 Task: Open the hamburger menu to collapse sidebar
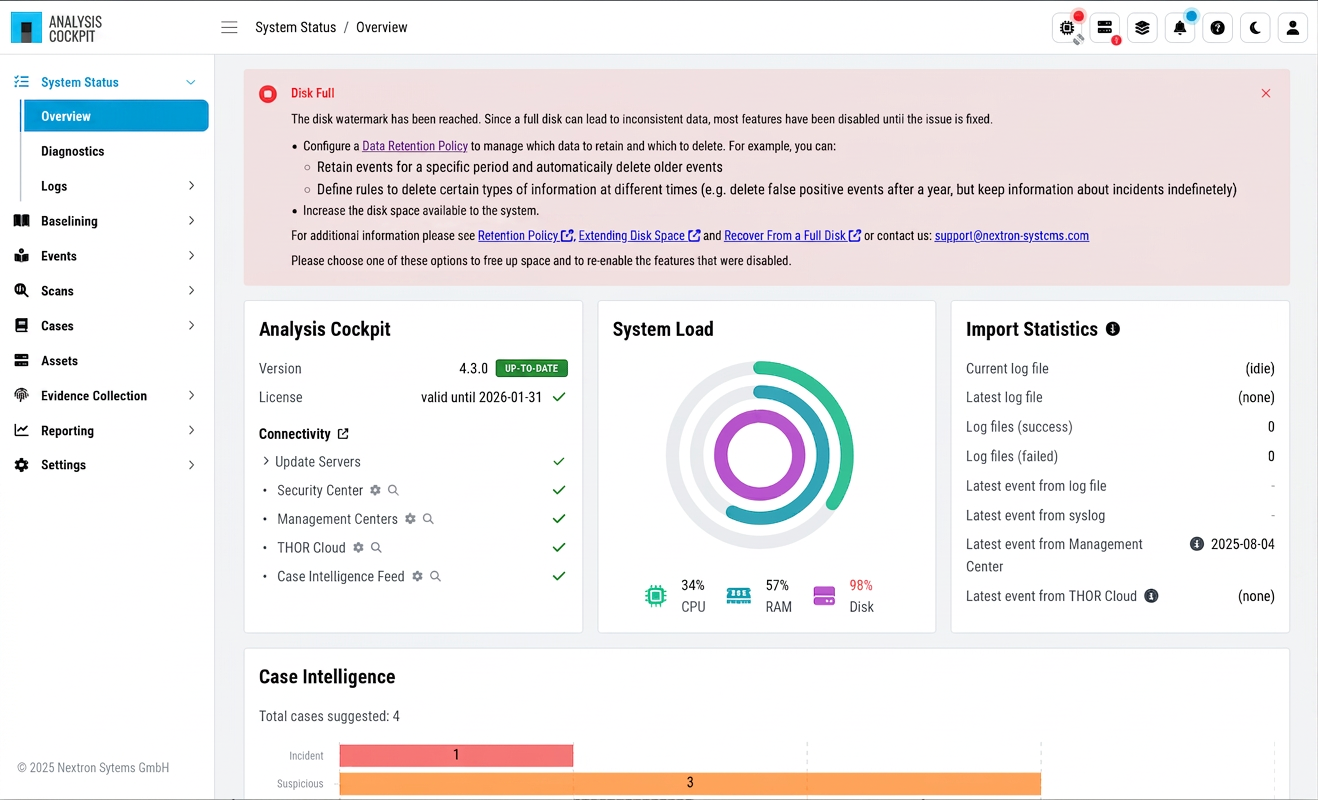[229, 28]
